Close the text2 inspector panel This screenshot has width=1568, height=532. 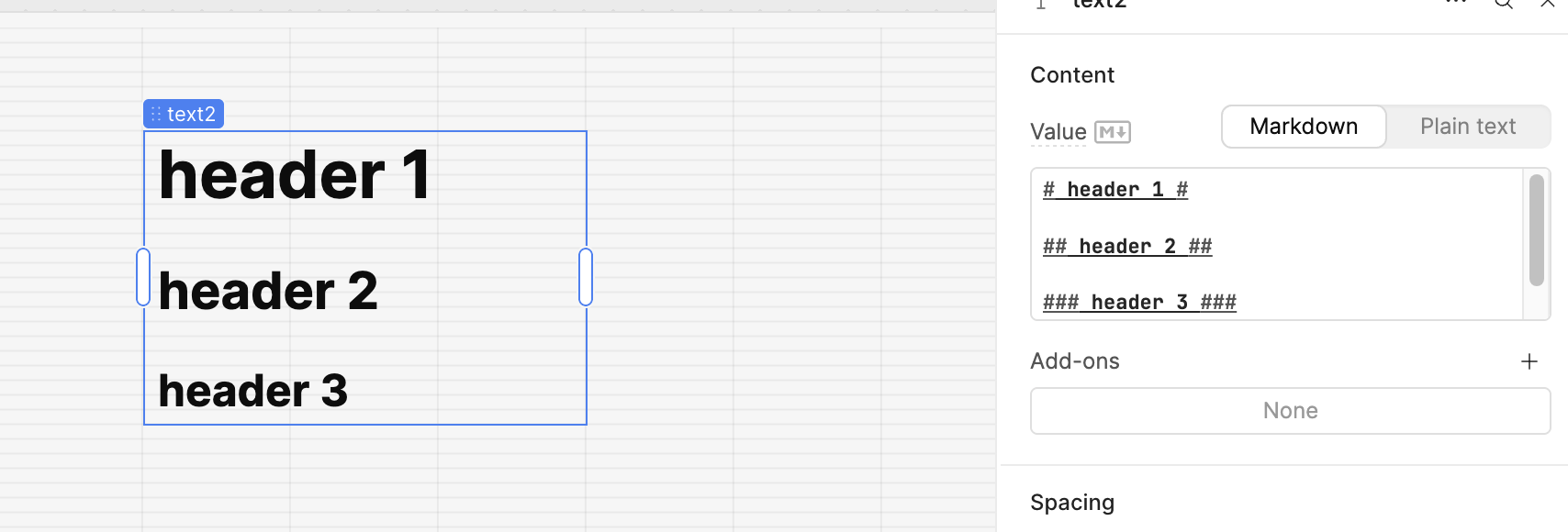(x=1547, y=4)
